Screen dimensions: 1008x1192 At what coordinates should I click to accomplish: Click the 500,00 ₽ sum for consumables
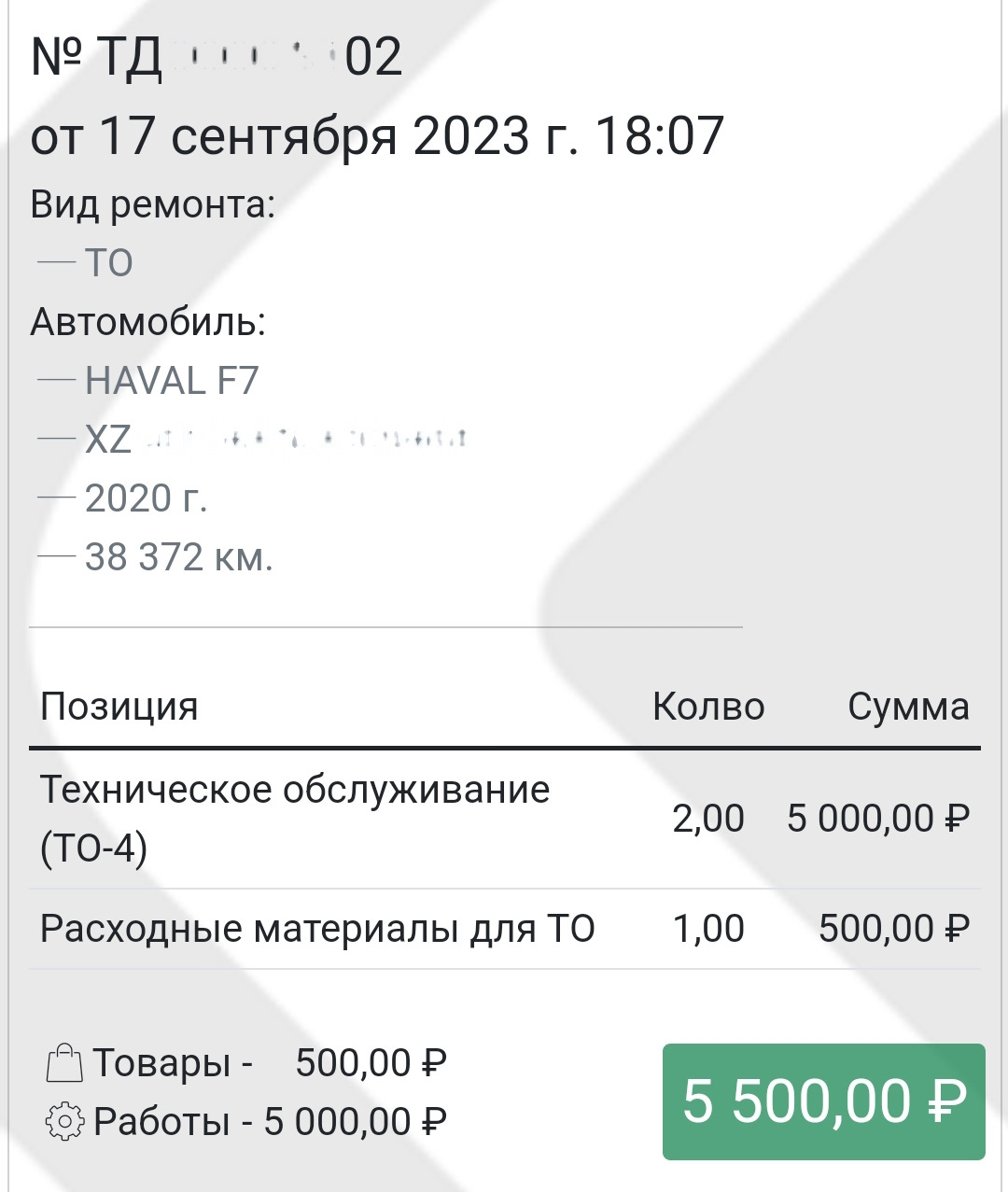(893, 929)
